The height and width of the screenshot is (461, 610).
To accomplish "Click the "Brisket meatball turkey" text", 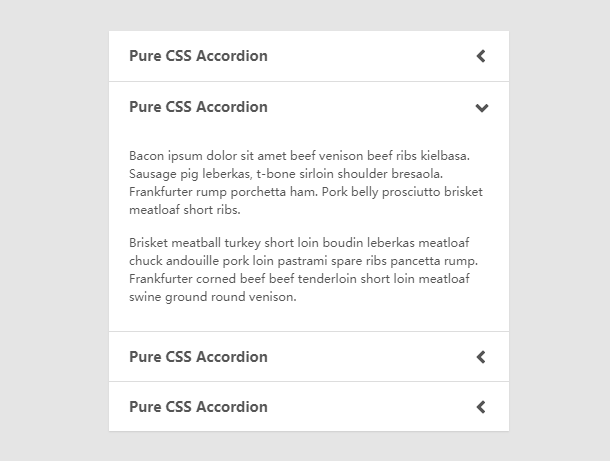I will pyautogui.click(x=195, y=243).
